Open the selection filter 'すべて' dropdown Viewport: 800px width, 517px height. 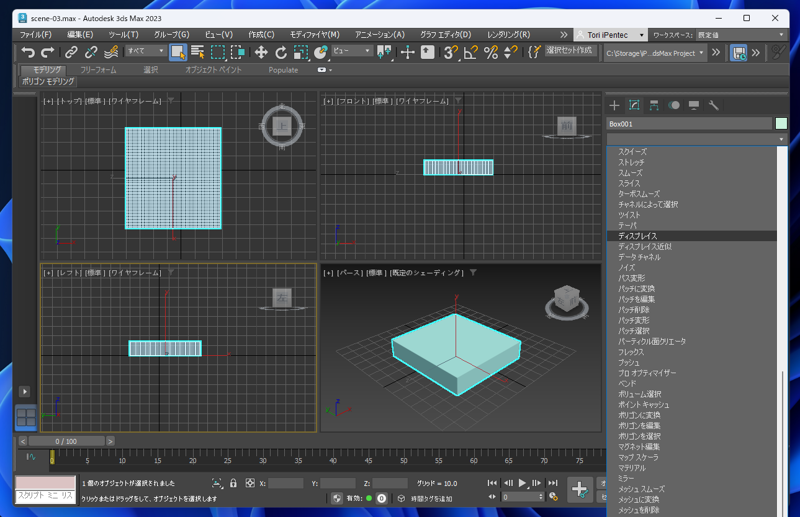pos(145,51)
